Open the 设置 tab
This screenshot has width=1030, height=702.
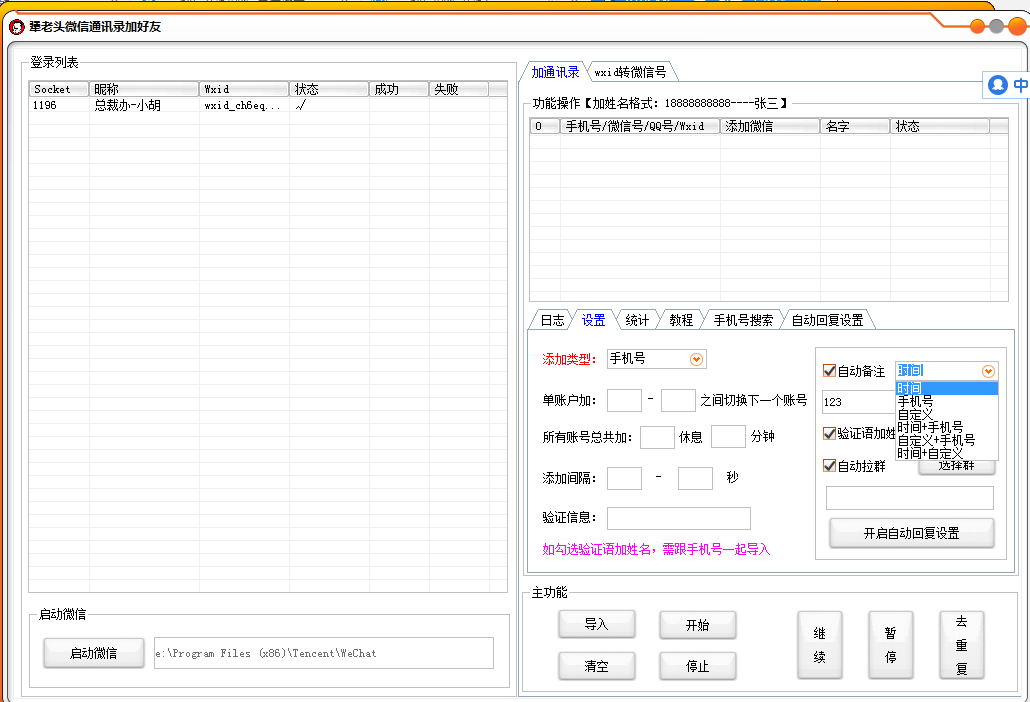593,320
